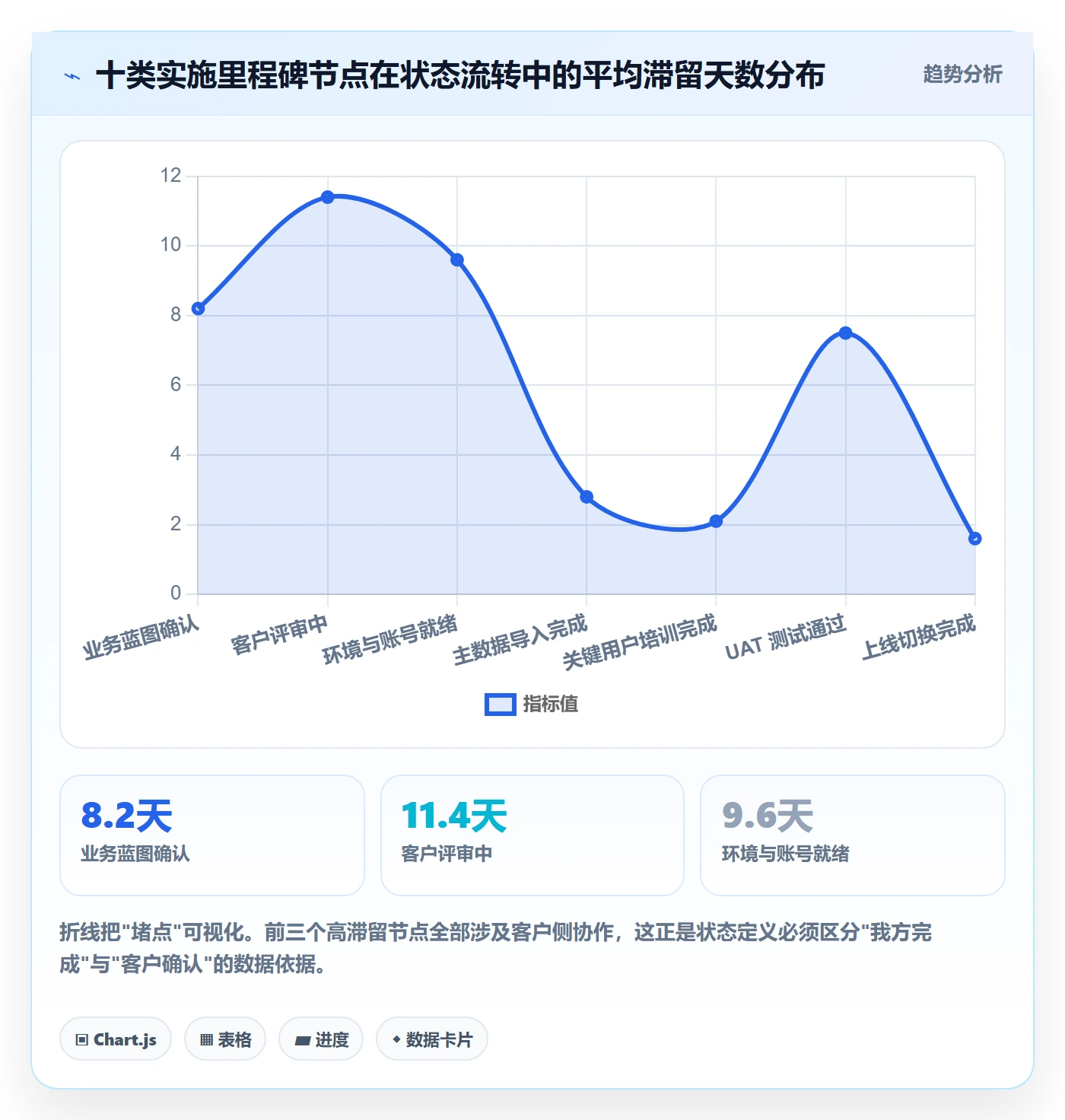1065x1120 pixels.
Task: Click the 关键用户培训完成 x-axis label
Action: pos(640,642)
